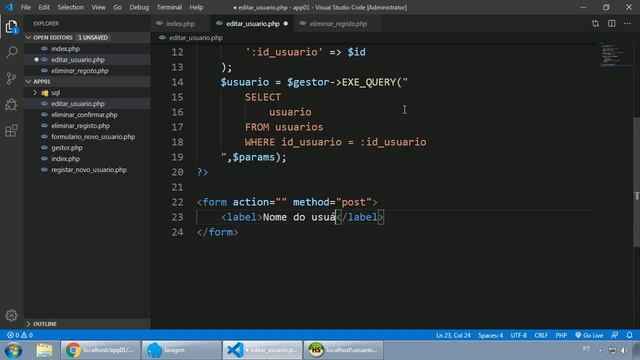
Task: Open the Help menu
Action: tap(196, 7)
